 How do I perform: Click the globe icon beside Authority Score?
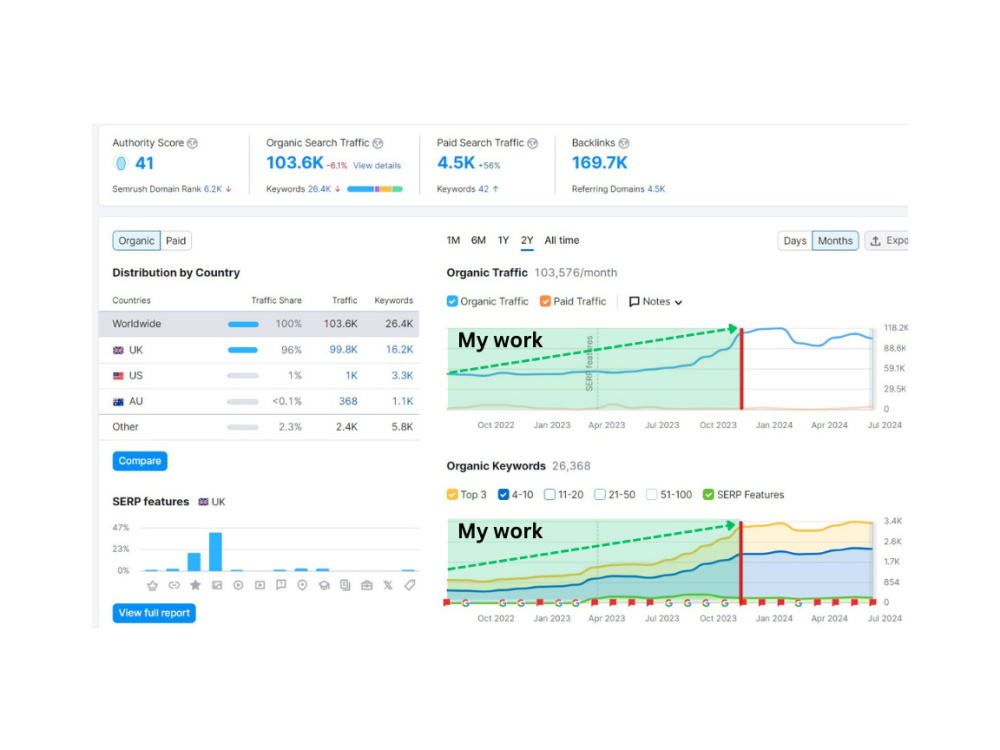coord(192,143)
